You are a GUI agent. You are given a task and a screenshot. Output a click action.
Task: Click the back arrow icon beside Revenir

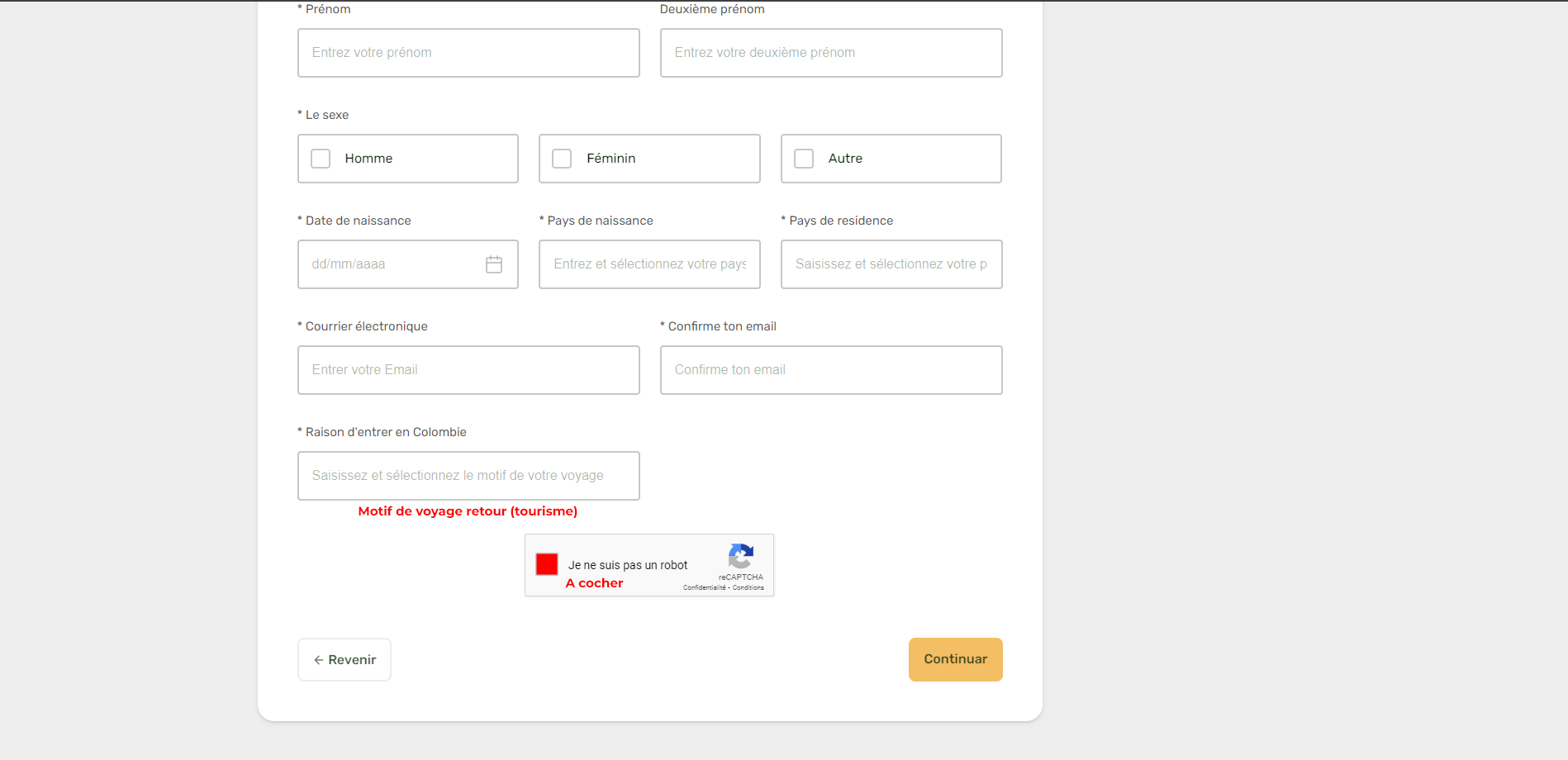pos(318,660)
